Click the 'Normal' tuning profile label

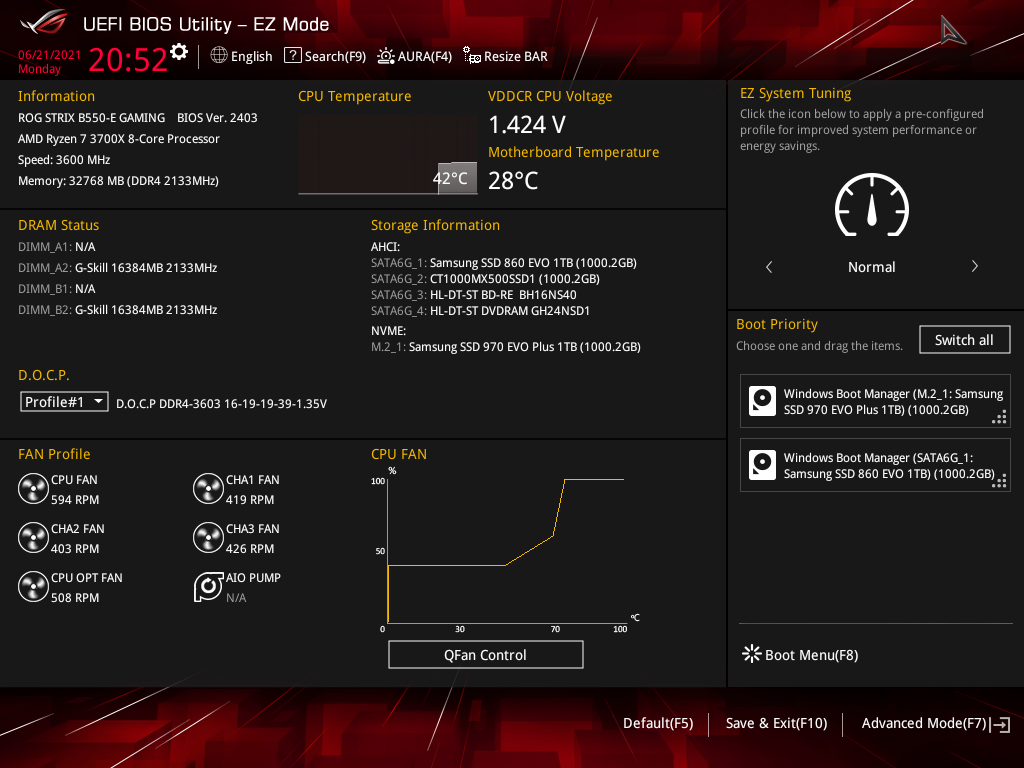(872, 266)
